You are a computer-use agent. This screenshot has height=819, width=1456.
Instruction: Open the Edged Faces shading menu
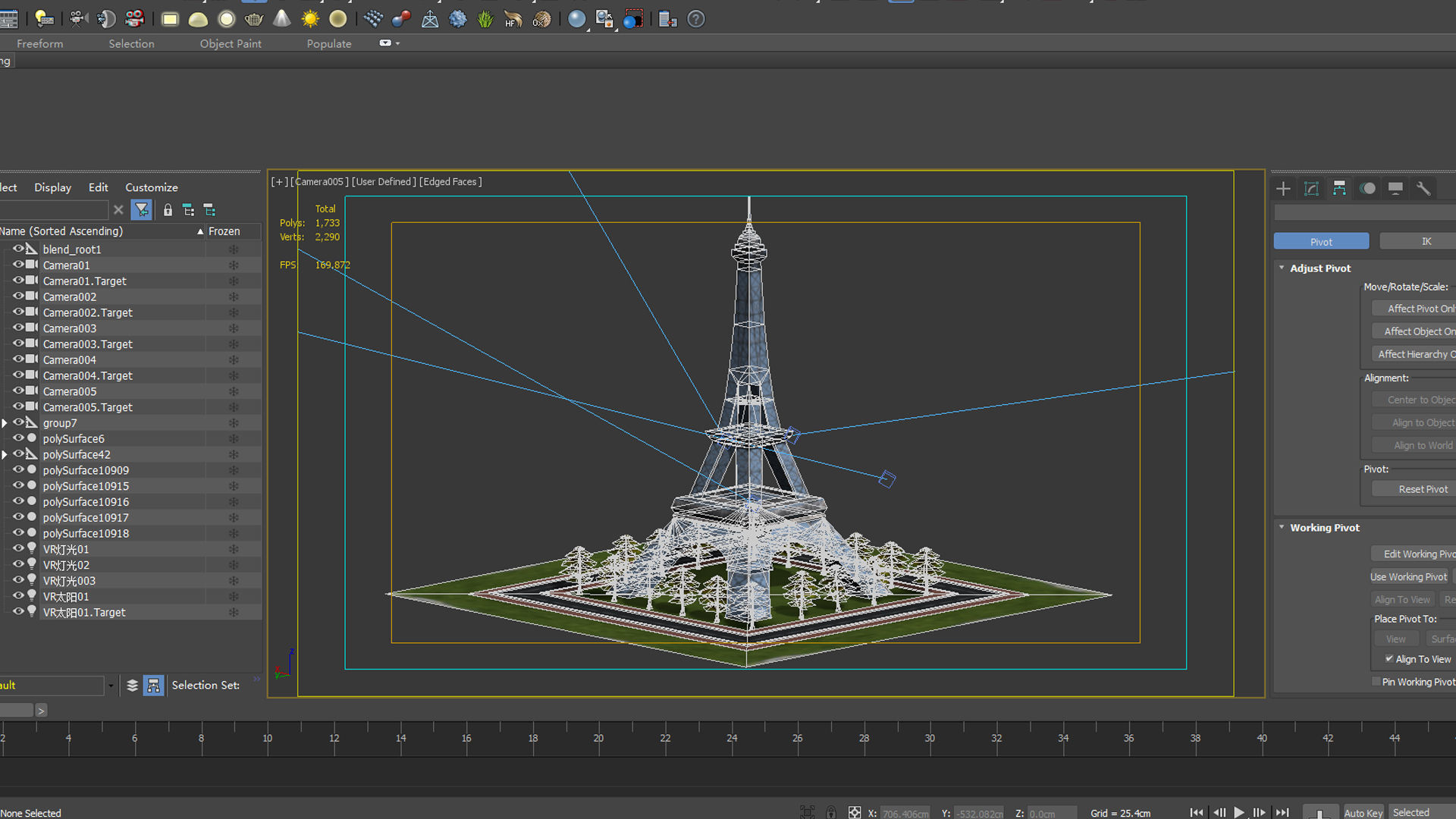[x=450, y=182]
